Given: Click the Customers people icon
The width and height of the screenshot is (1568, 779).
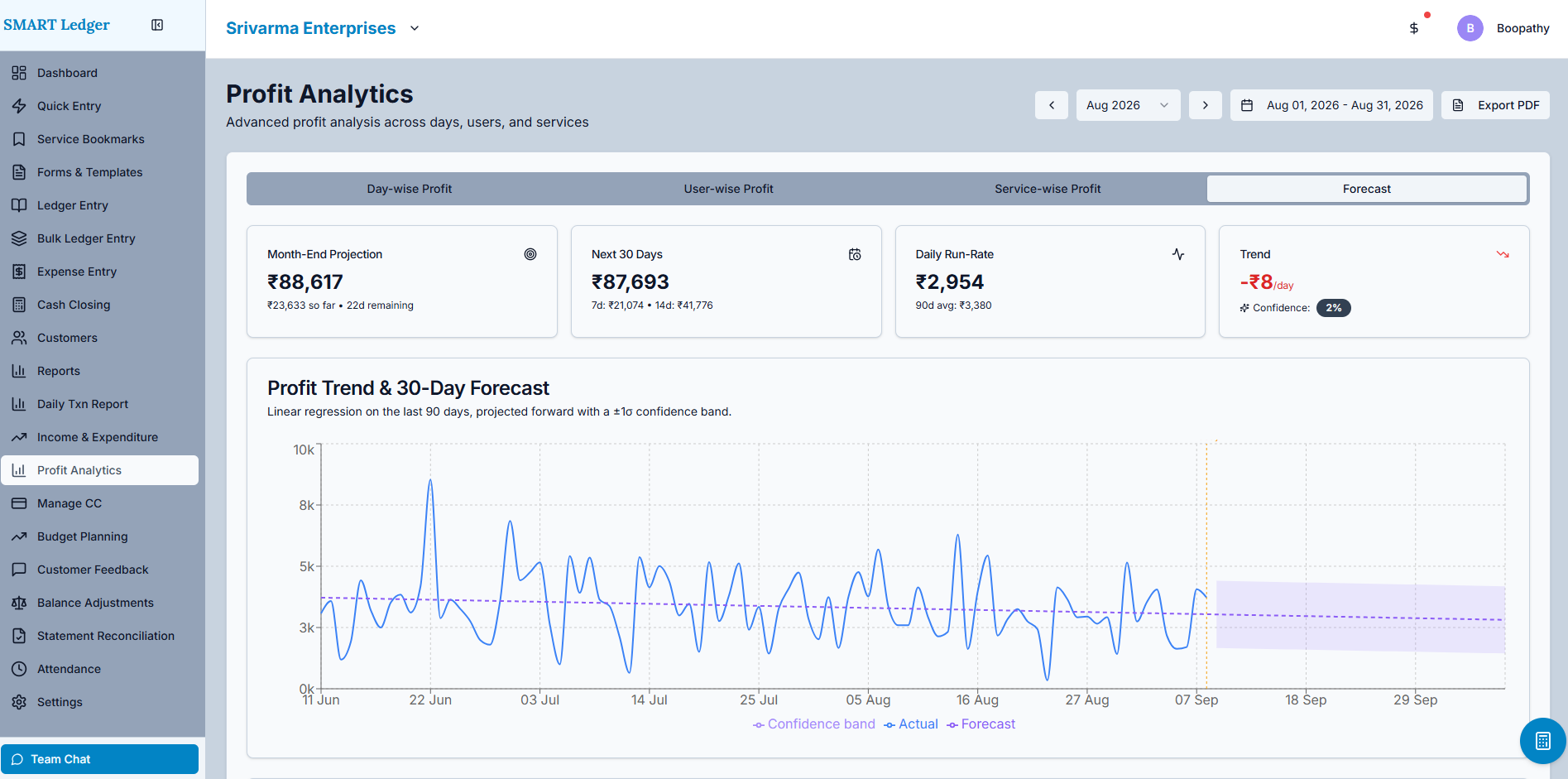Looking at the screenshot, I should tap(19, 338).
